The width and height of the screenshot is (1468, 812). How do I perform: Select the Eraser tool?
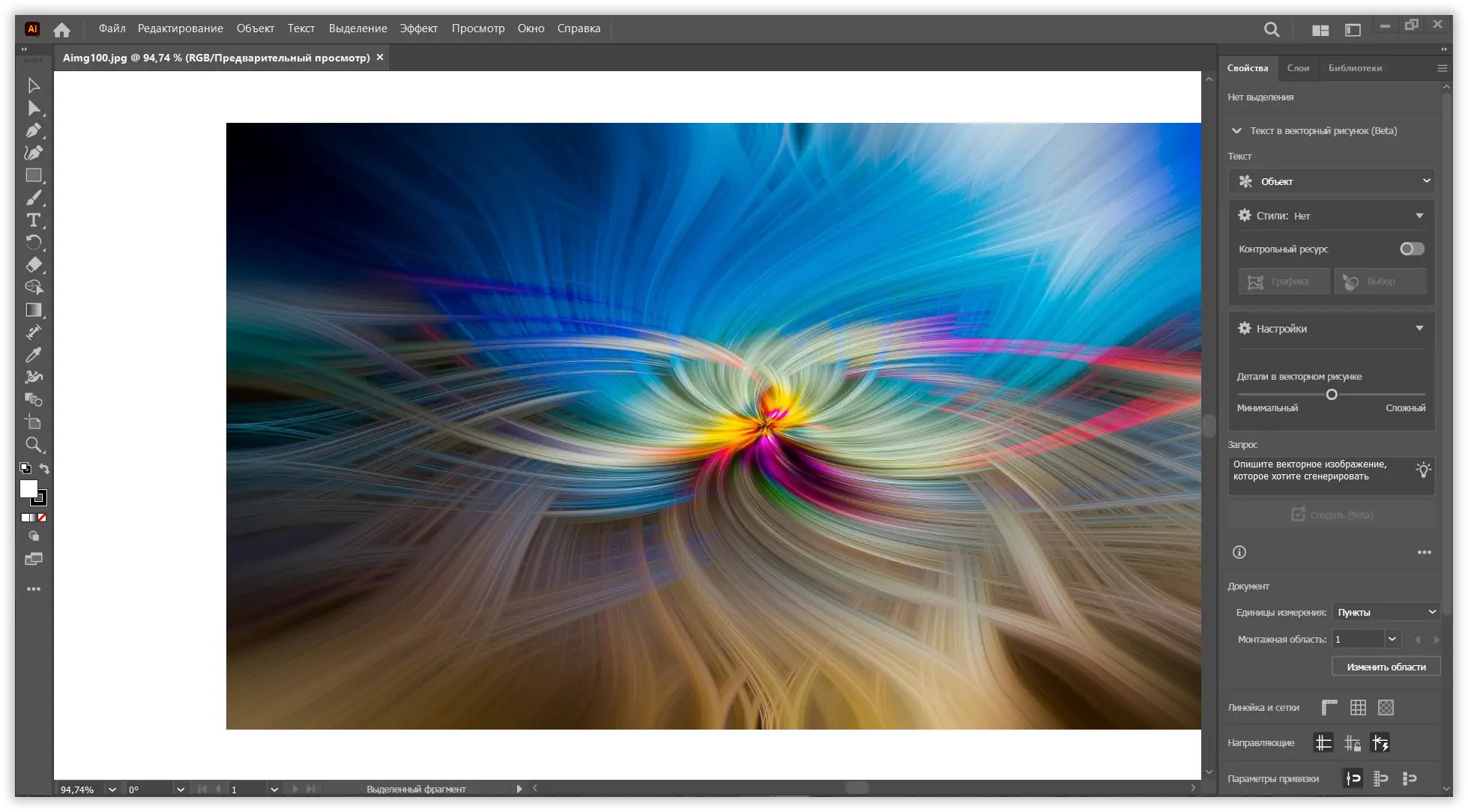tap(33, 265)
